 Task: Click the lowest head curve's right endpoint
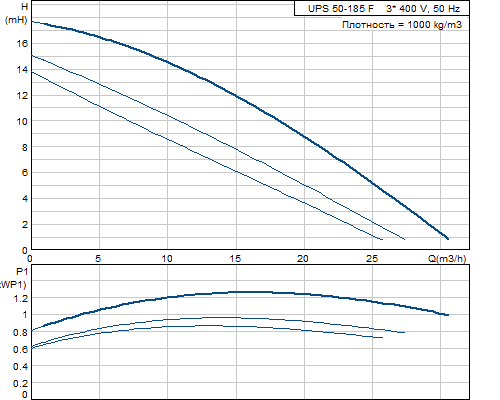click(x=382, y=239)
